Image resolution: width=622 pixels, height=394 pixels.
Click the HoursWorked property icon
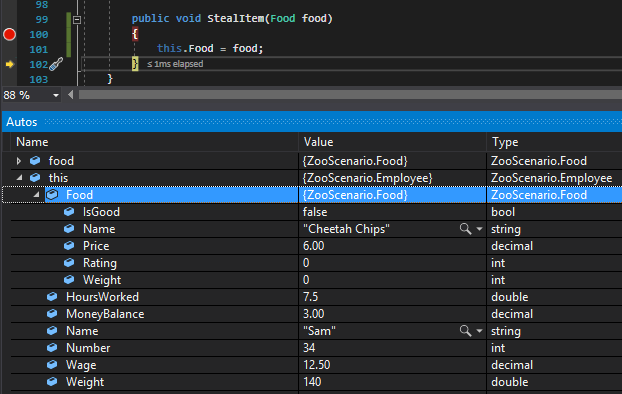click(52, 297)
